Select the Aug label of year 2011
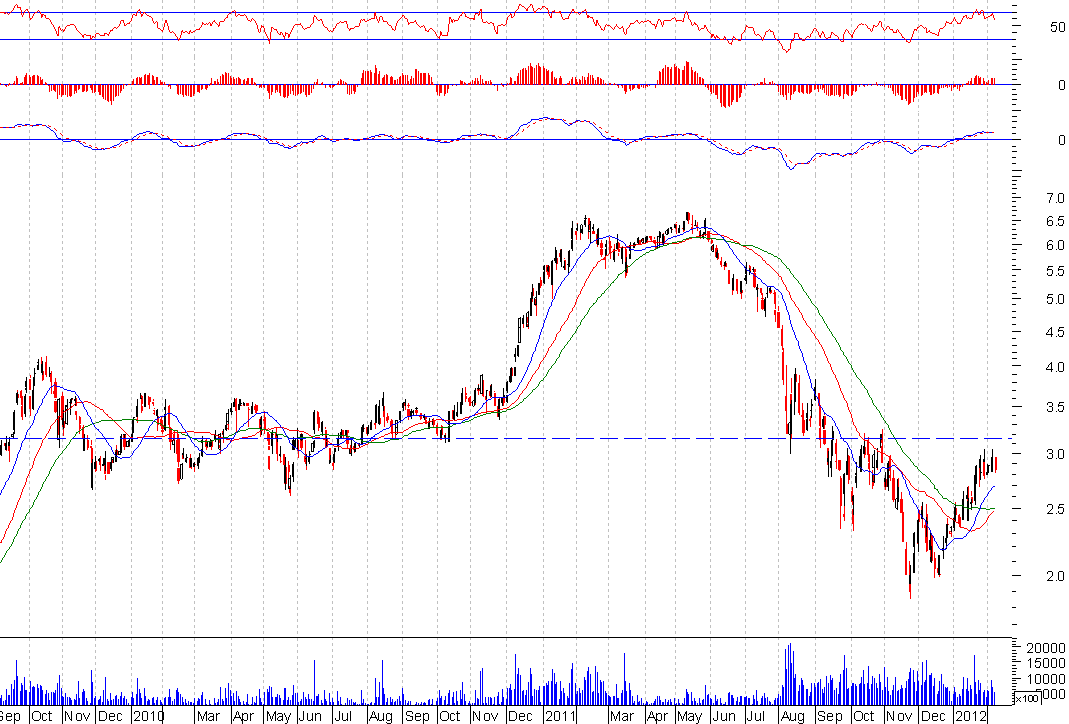The image size is (1069, 724). pos(792,716)
